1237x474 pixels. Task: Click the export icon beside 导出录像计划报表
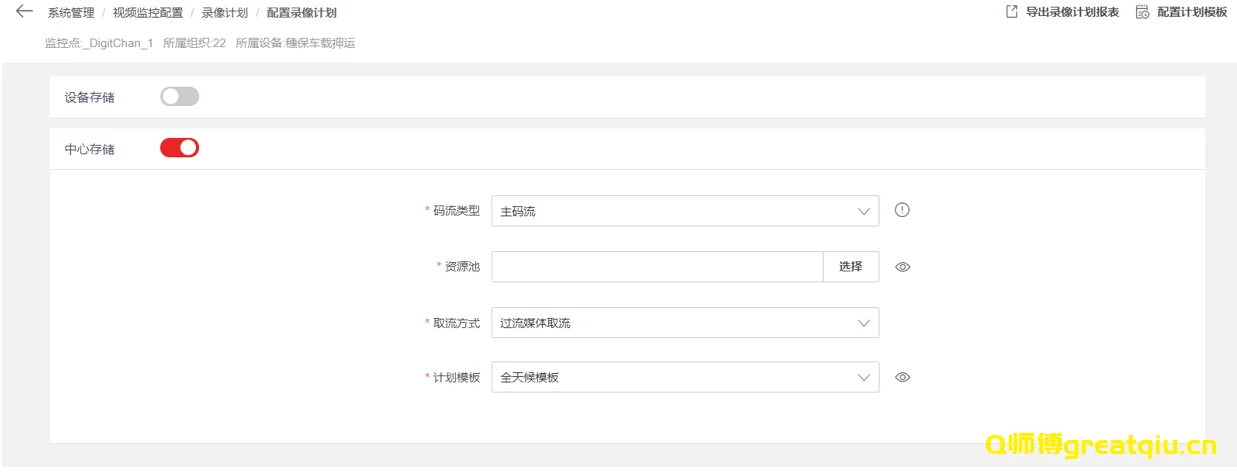pyautogui.click(x=1012, y=13)
